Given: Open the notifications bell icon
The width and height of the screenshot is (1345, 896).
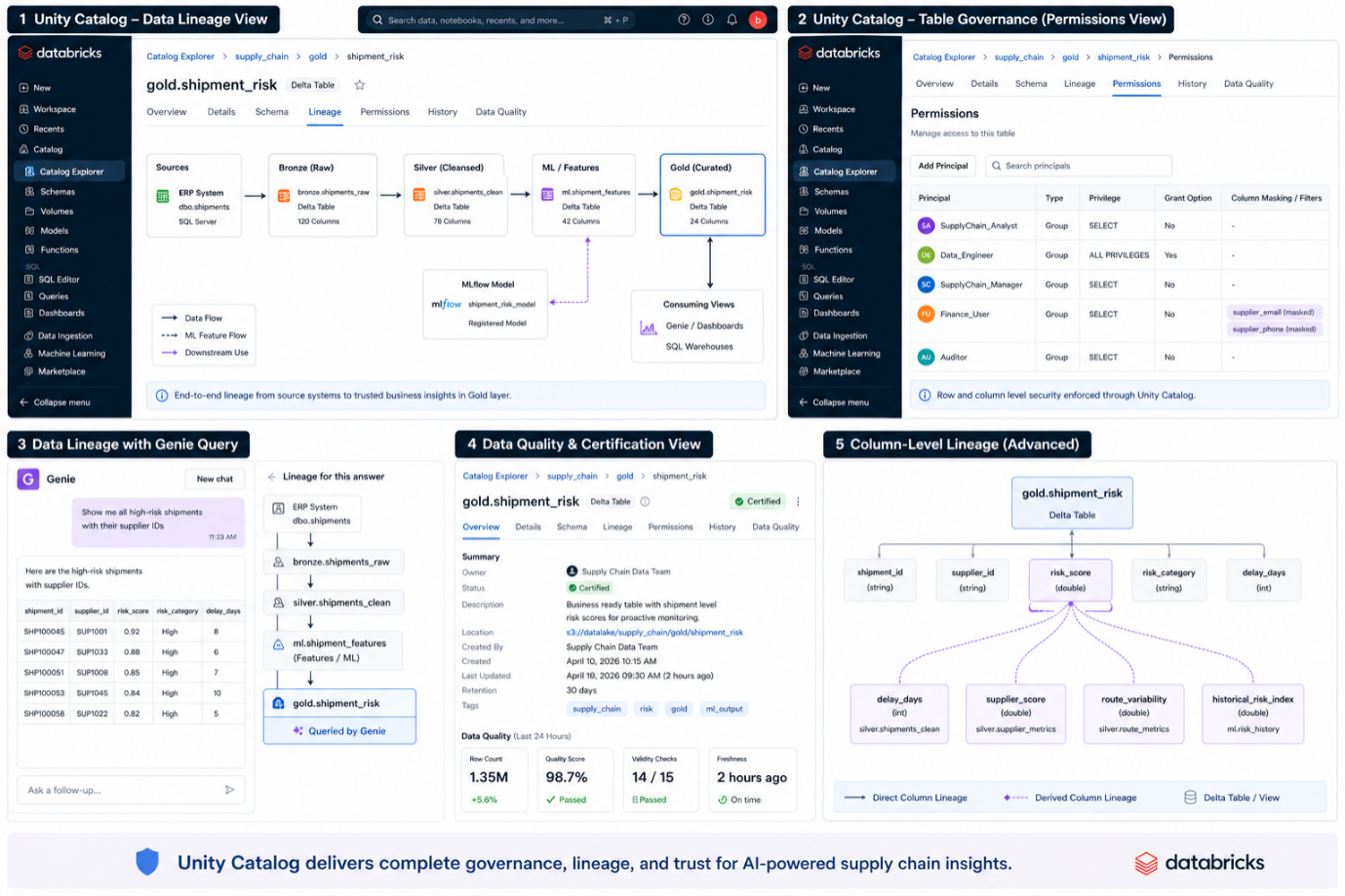Looking at the screenshot, I should pos(732,19).
